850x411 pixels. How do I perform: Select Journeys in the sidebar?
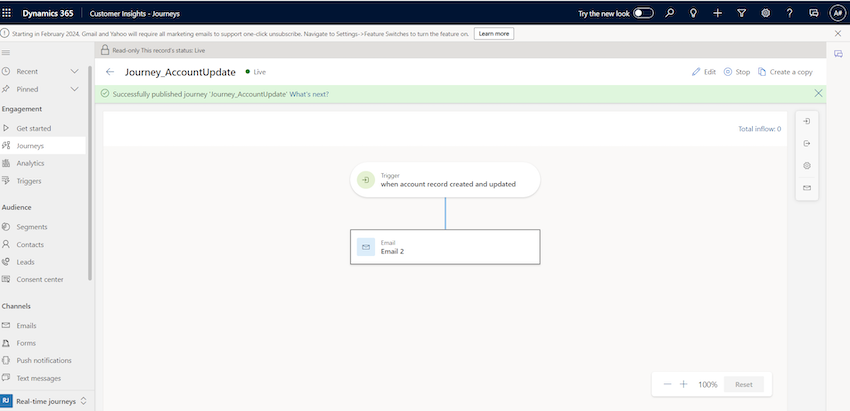click(x=43, y=146)
